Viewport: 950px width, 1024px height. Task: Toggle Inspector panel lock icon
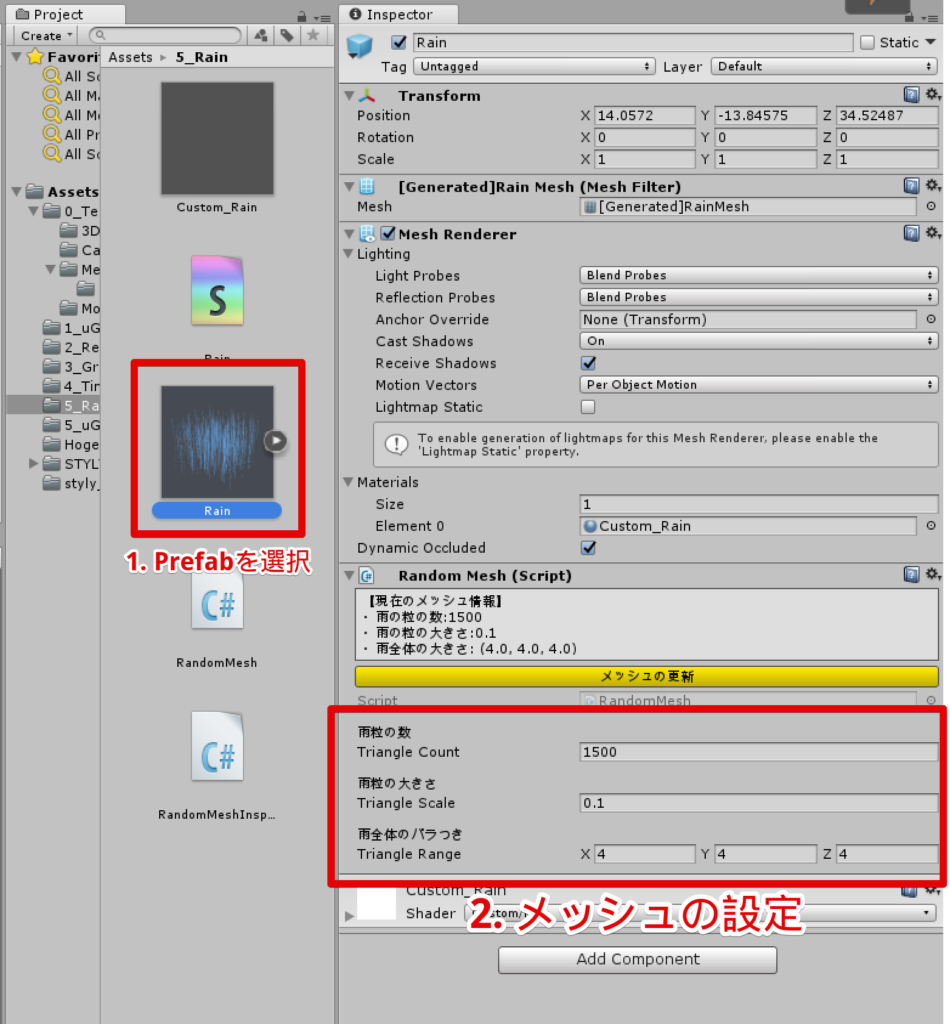[909, 16]
